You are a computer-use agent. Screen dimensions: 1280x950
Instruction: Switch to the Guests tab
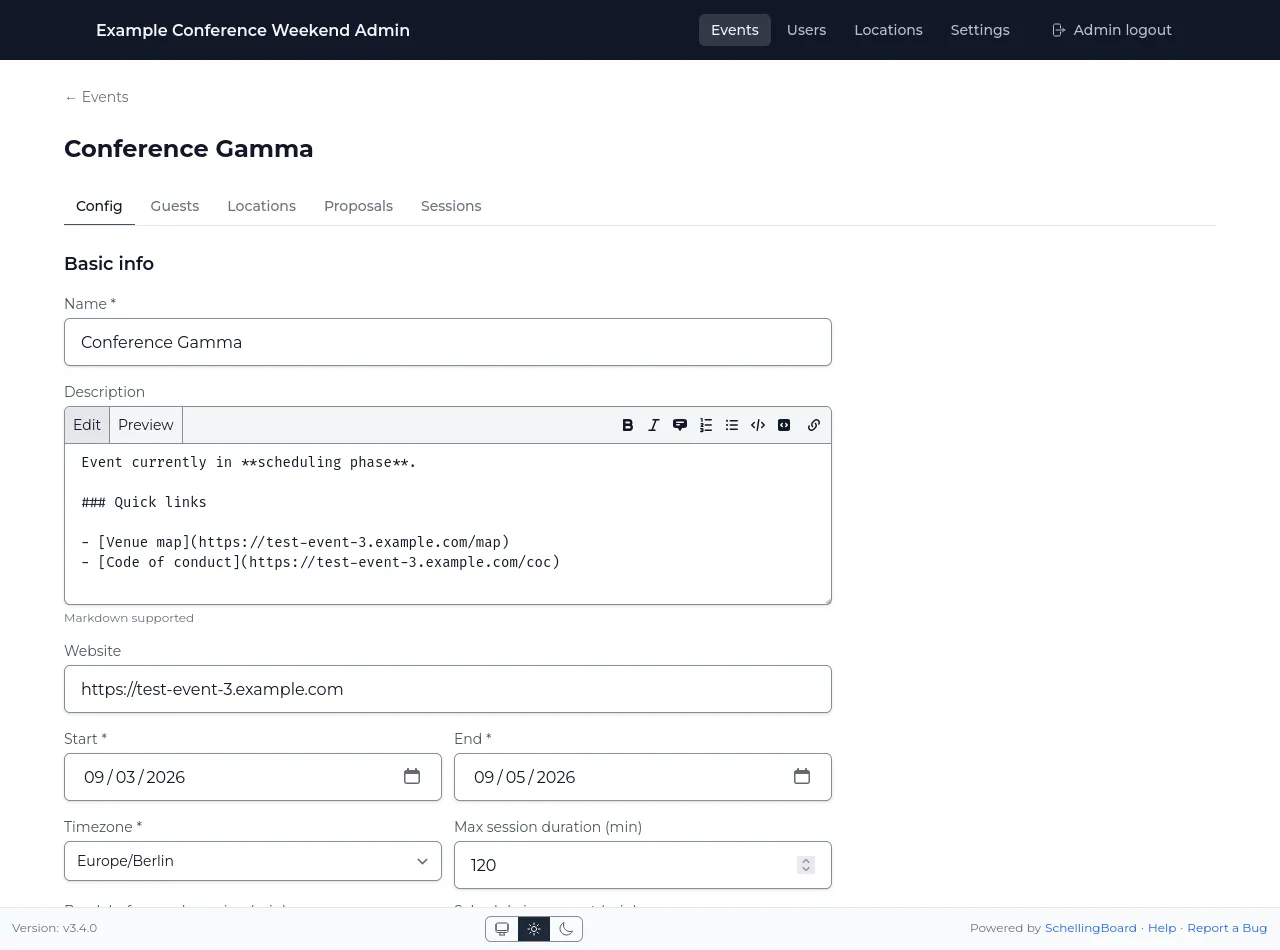[175, 206]
